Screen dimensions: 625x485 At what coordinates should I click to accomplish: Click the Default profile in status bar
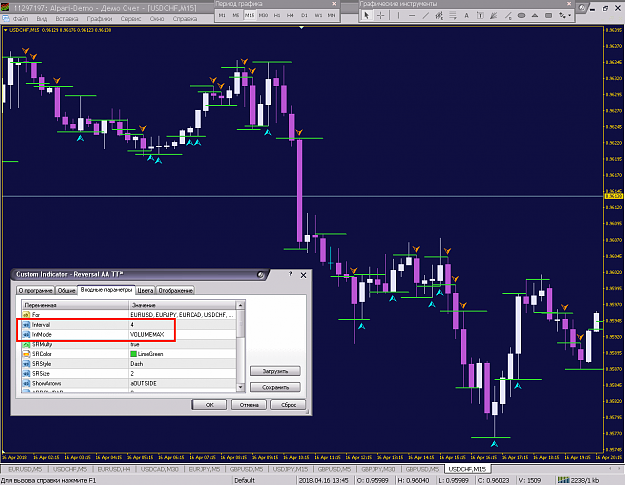(x=244, y=480)
